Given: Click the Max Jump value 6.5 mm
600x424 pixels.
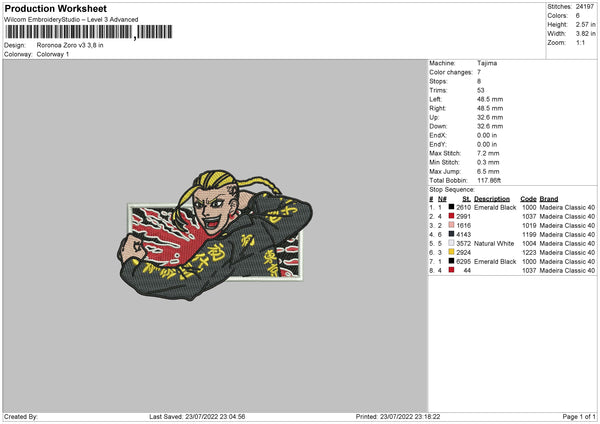Looking at the screenshot, I should (488, 171).
